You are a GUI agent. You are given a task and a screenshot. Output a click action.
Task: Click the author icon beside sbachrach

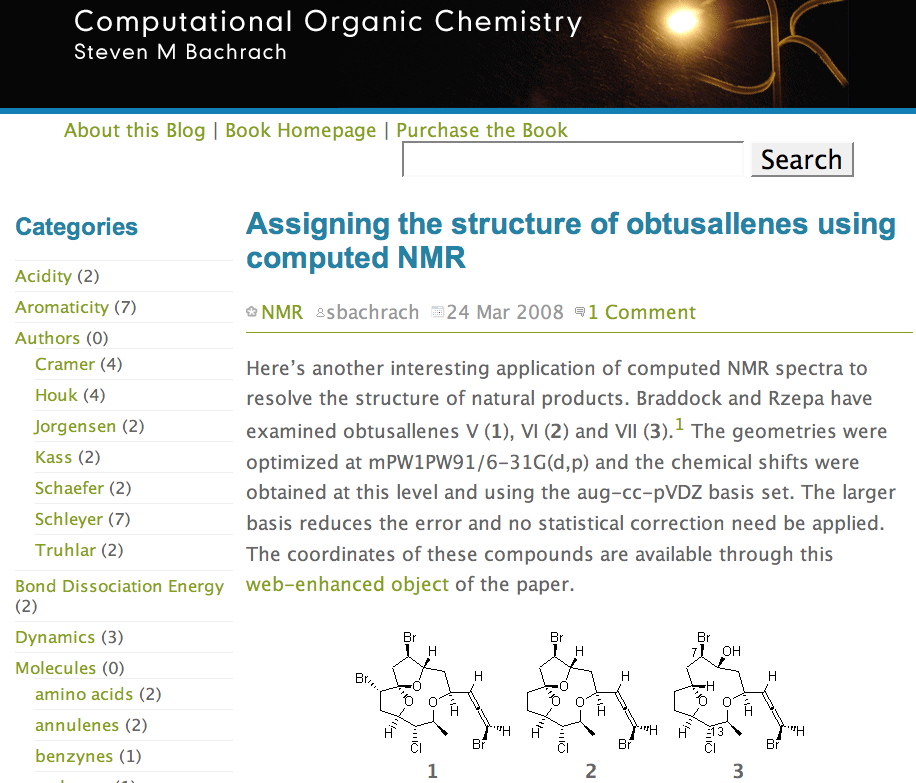pos(320,313)
